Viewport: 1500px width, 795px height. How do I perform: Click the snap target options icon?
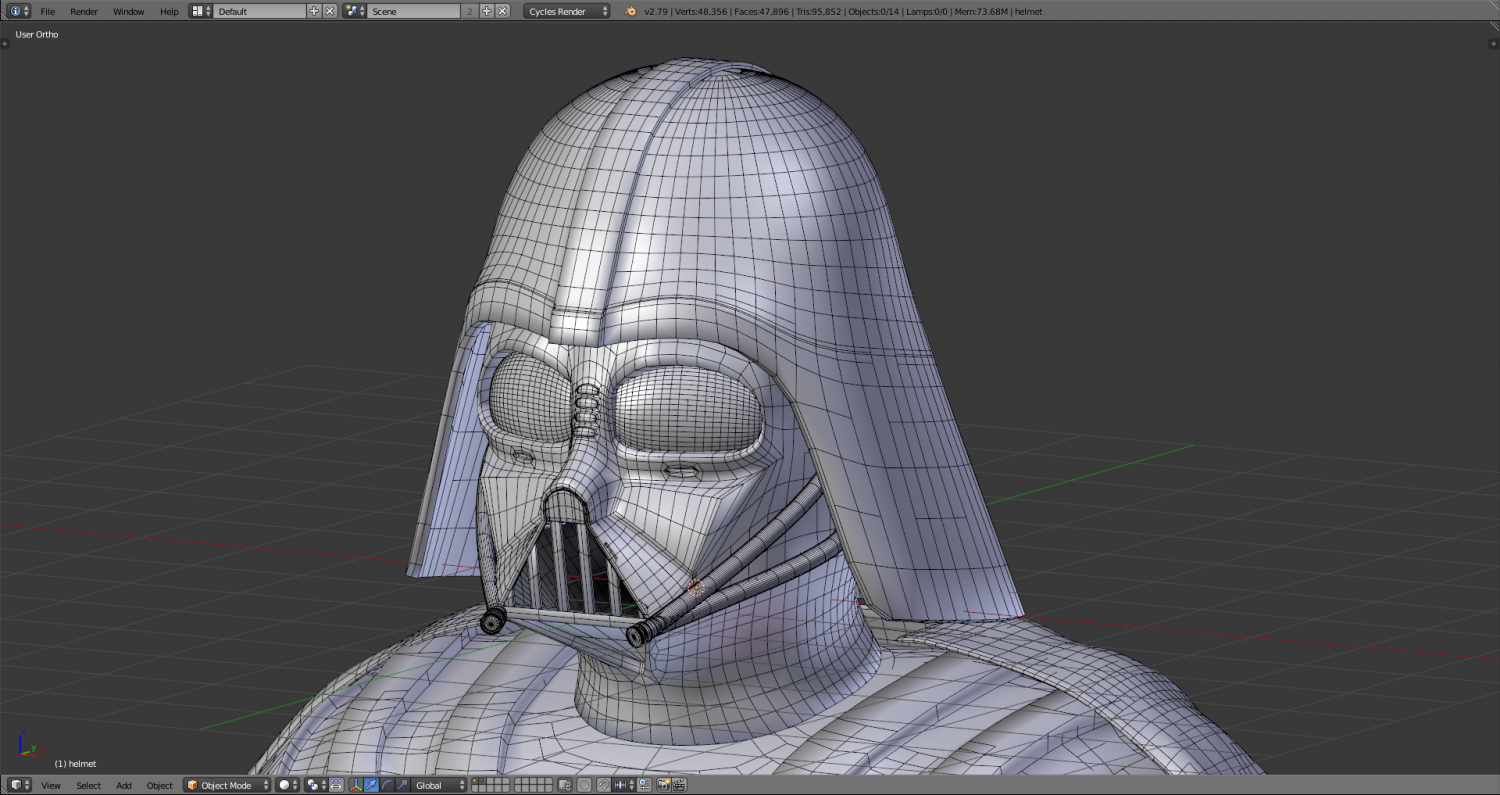pos(645,785)
